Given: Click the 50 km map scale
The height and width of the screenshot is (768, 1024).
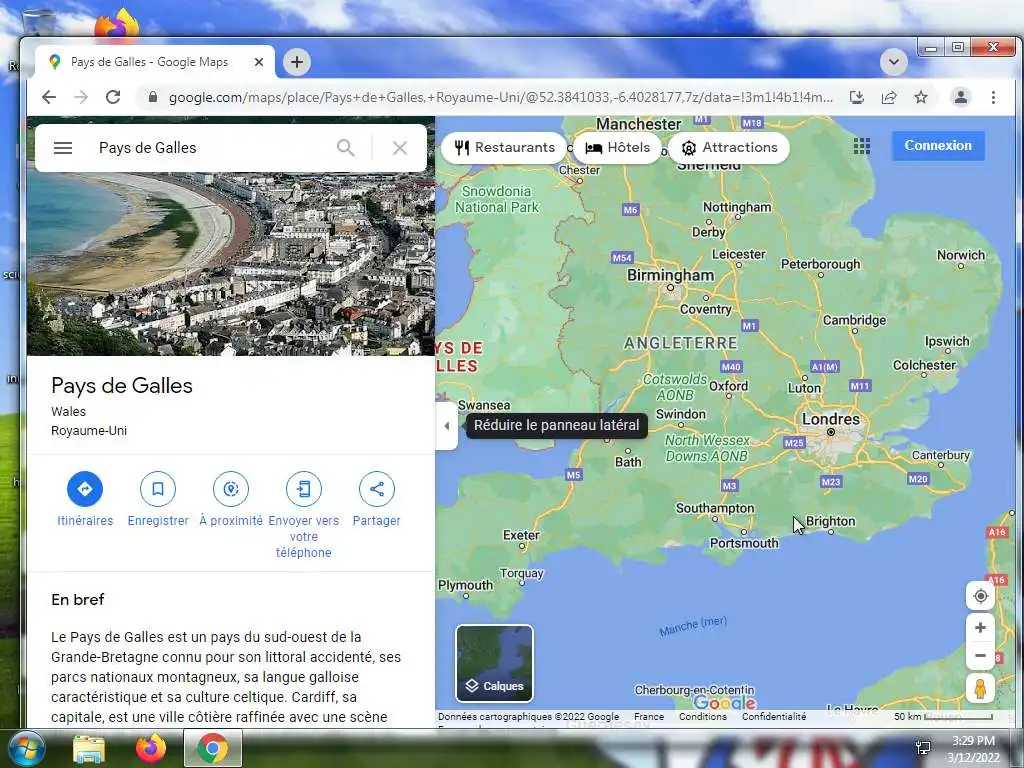Looking at the screenshot, I should click(942, 716).
